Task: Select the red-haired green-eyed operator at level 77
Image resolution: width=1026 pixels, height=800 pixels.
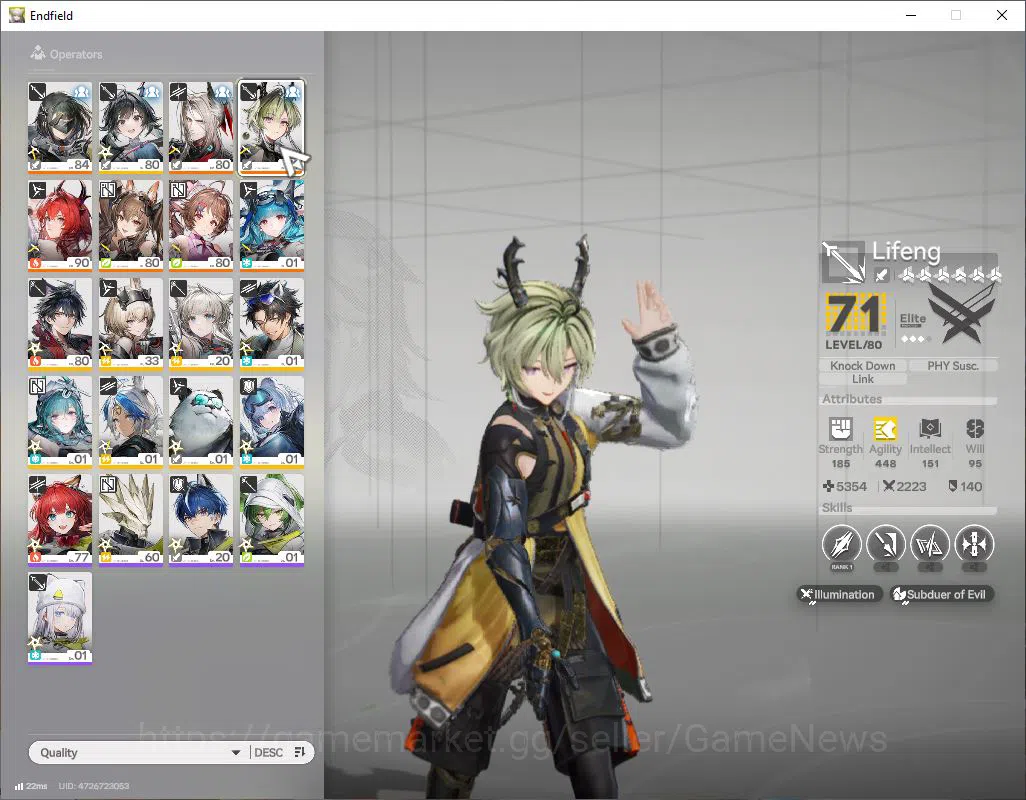Action: pos(60,519)
